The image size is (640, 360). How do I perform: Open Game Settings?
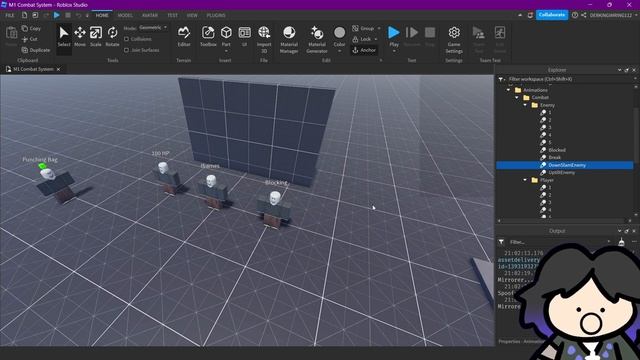click(x=454, y=40)
